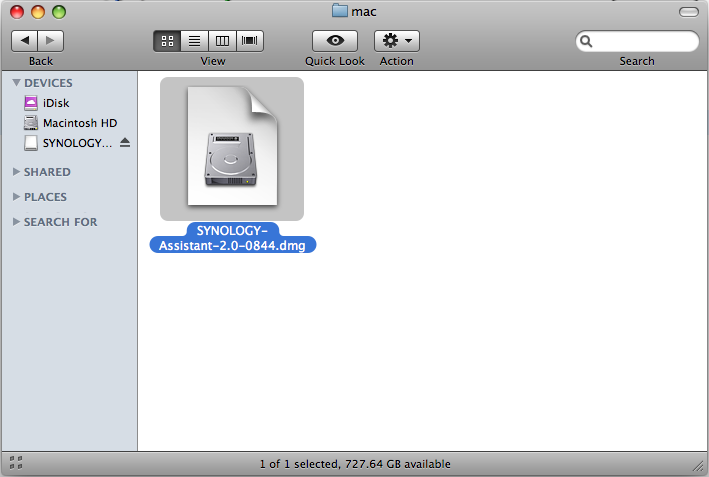Click the SYNOLOGY-Assistant-2.0-0844.dmg file name
The height and width of the screenshot is (477, 709).
click(x=232, y=238)
